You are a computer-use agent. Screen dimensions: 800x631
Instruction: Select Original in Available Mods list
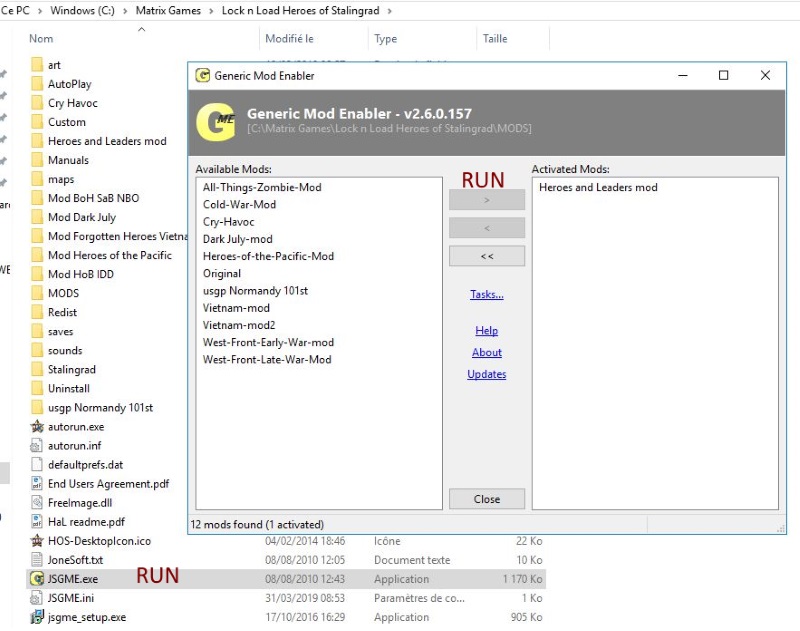pyautogui.click(x=222, y=273)
